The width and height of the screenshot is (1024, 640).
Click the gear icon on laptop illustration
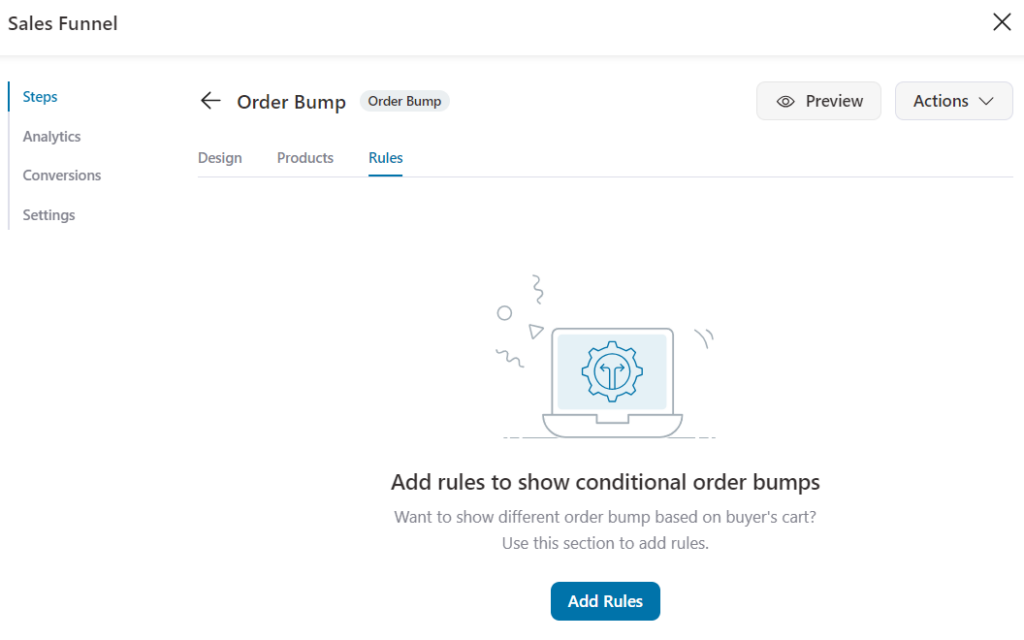[612, 371]
